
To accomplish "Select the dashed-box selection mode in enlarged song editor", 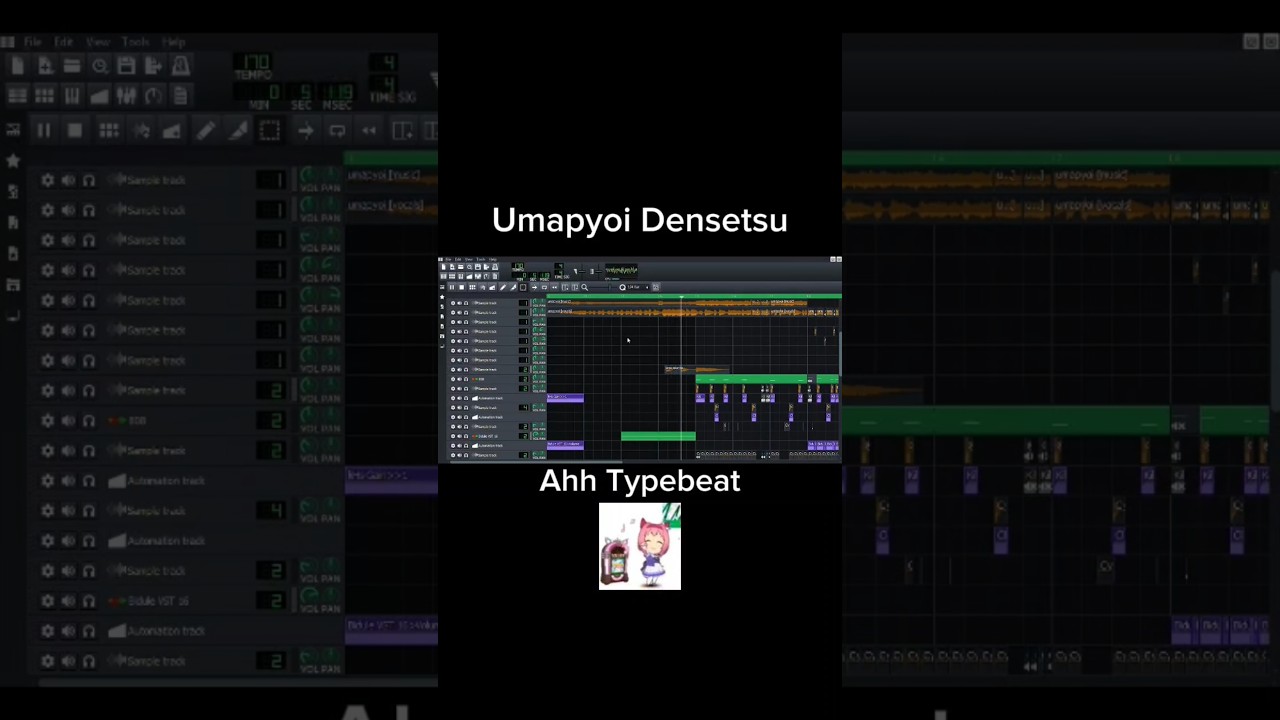I will coord(269,131).
